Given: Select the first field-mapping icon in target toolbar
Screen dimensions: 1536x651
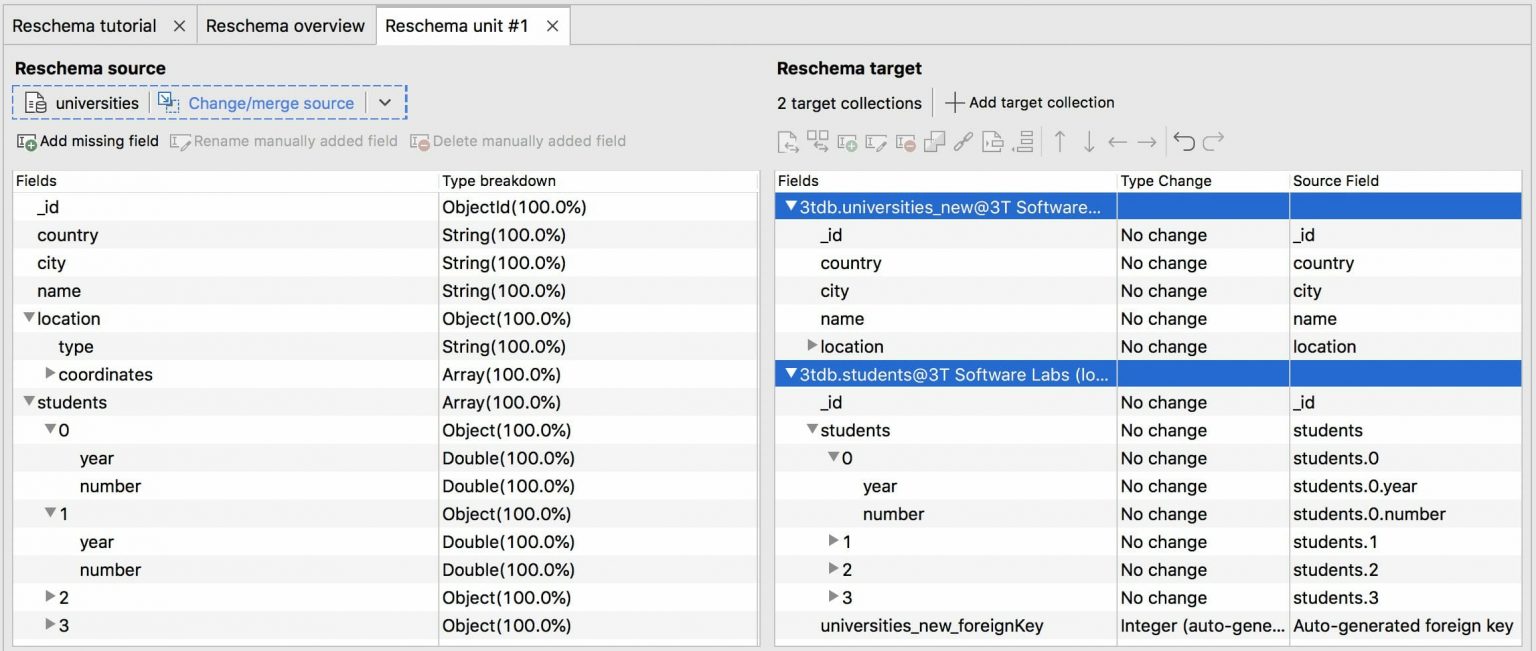Looking at the screenshot, I should click(x=787, y=141).
